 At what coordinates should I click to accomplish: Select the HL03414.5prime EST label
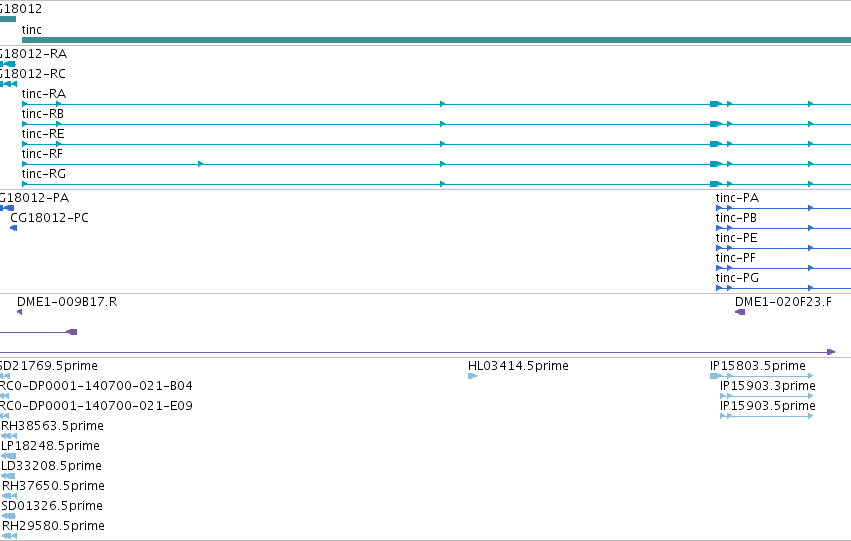point(518,366)
